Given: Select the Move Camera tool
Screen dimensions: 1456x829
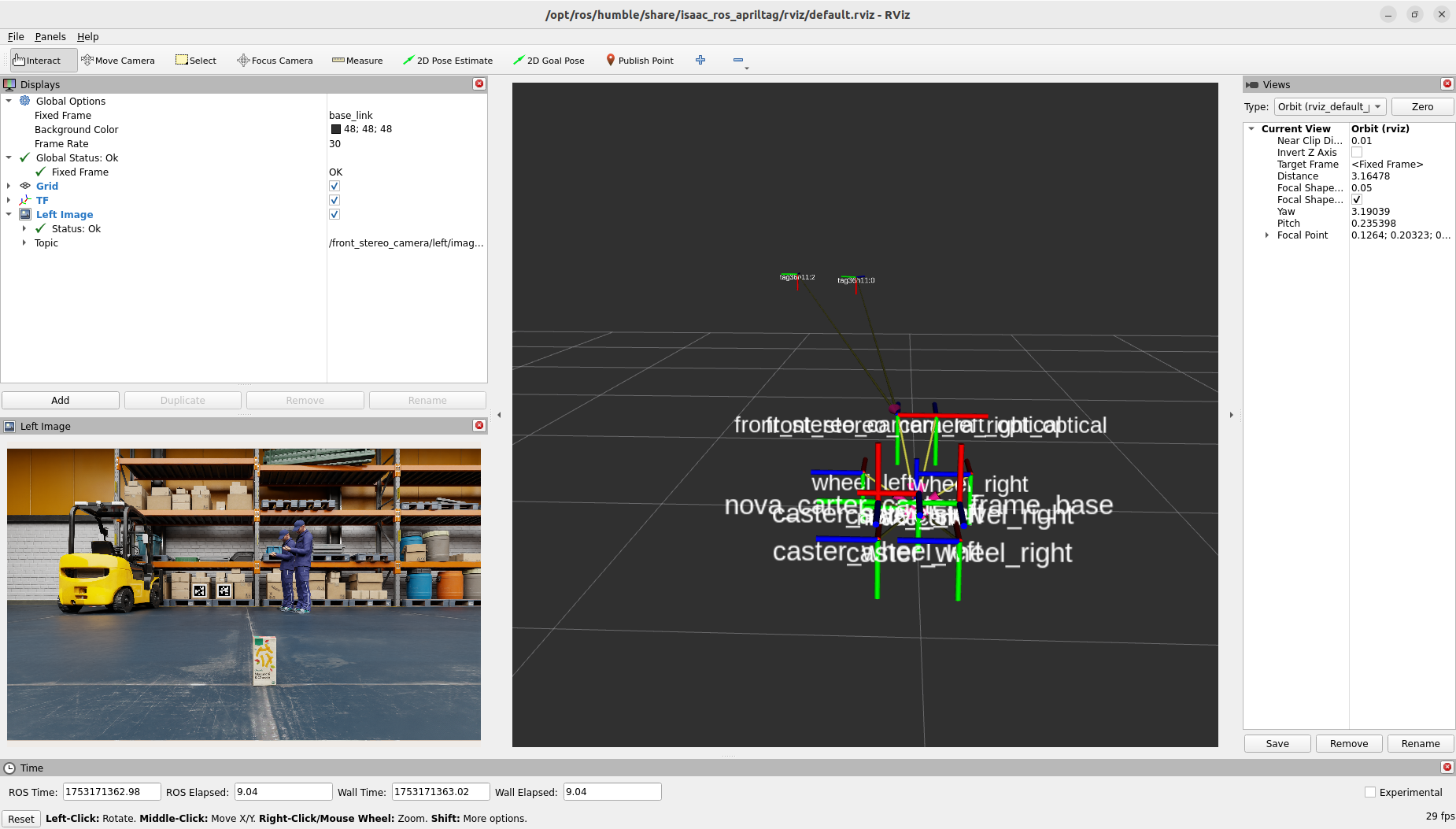Looking at the screenshot, I should (118, 61).
